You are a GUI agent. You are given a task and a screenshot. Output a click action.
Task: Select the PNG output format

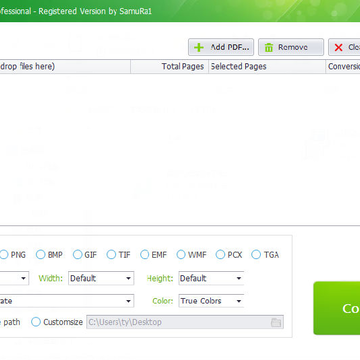tap(4, 255)
